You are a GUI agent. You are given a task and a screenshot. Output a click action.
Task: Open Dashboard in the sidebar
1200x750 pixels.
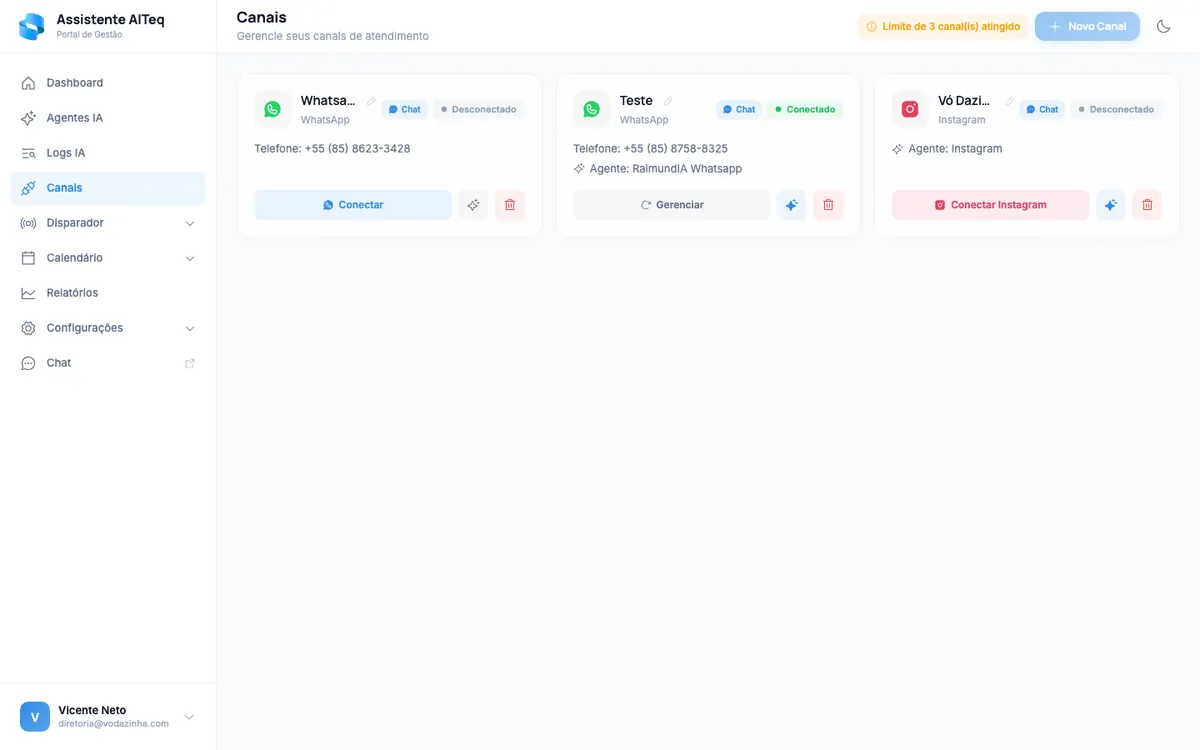[108, 83]
